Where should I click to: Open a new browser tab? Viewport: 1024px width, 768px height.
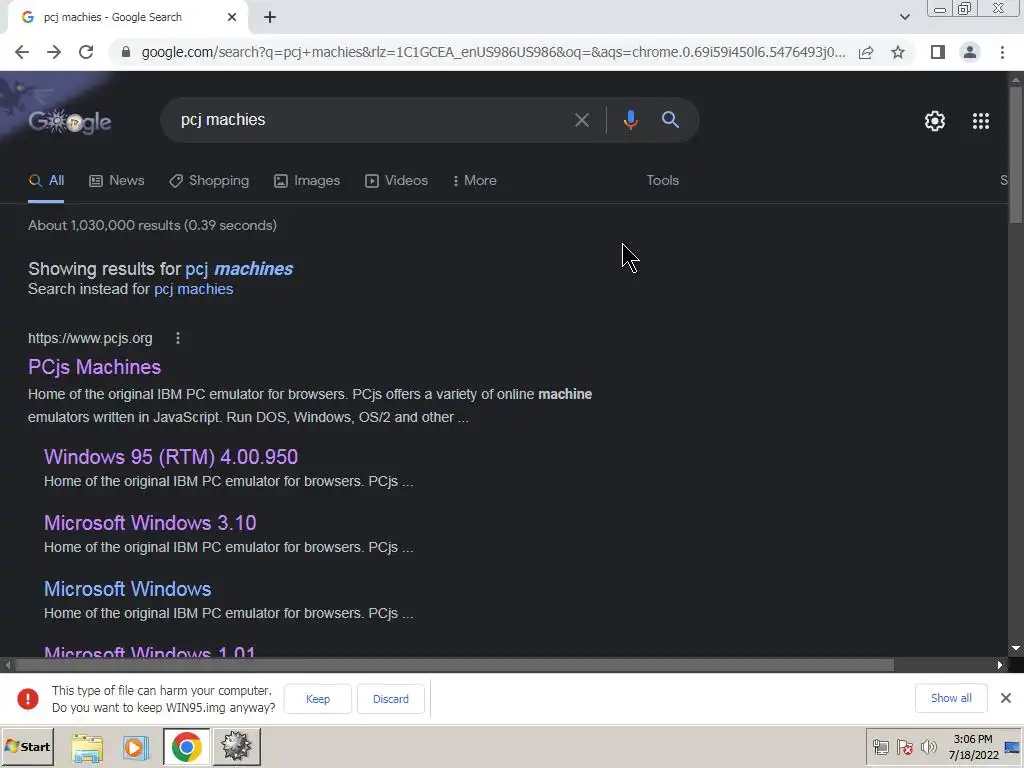[x=270, y=18]
